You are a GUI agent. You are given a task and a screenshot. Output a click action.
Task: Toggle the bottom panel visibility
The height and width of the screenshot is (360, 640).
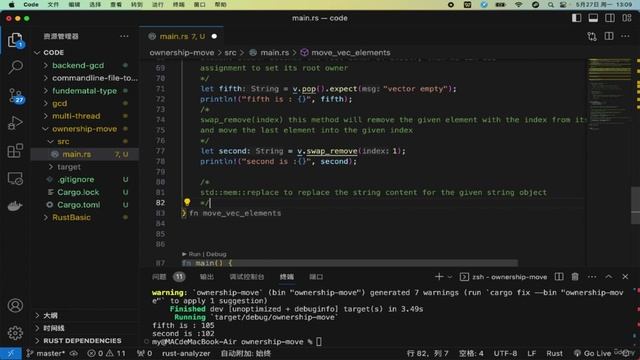[x=593, y=18]
